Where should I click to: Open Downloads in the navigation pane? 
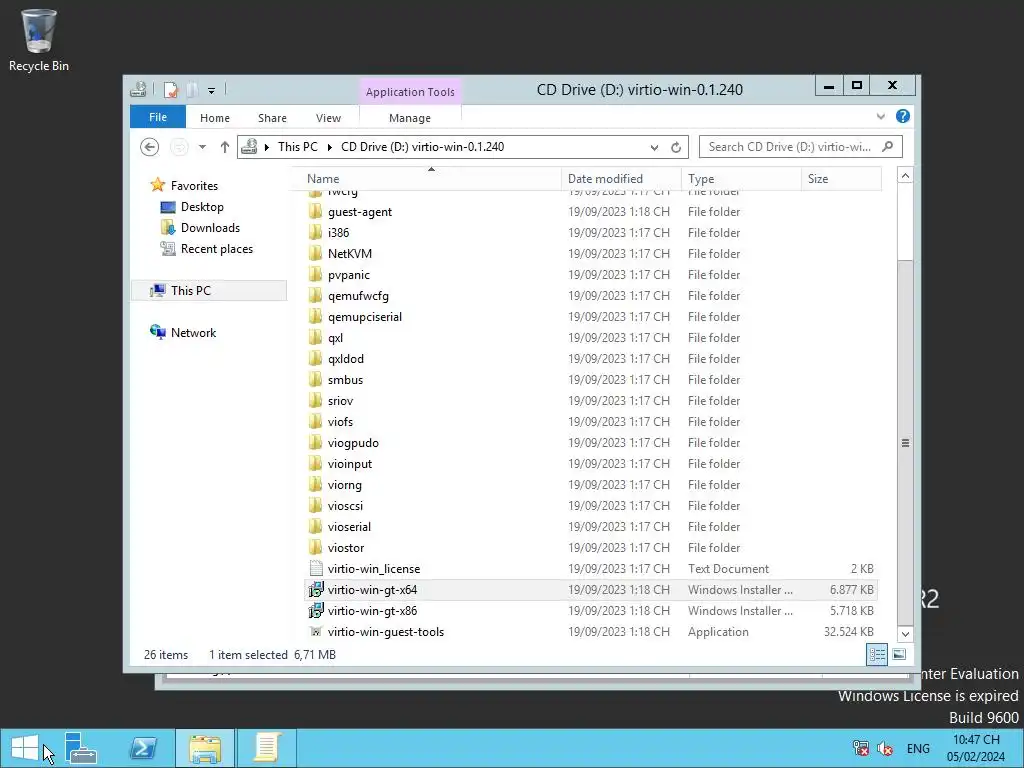pos(210,228)
